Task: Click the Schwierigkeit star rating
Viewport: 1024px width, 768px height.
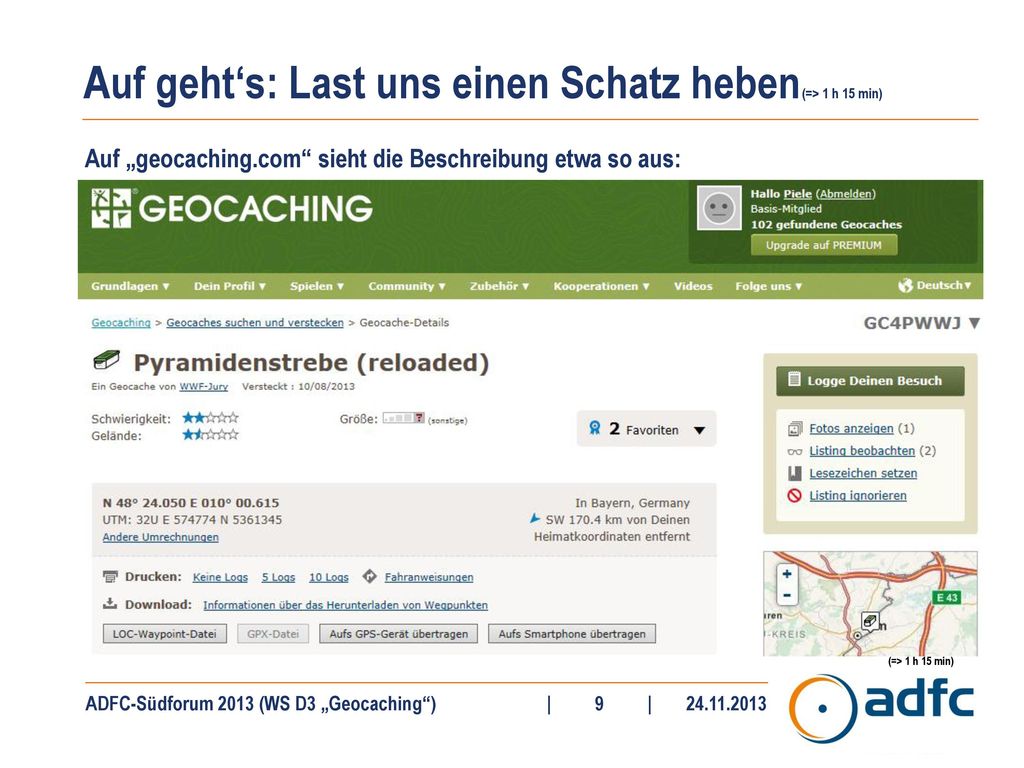Action: click(210, 417)
